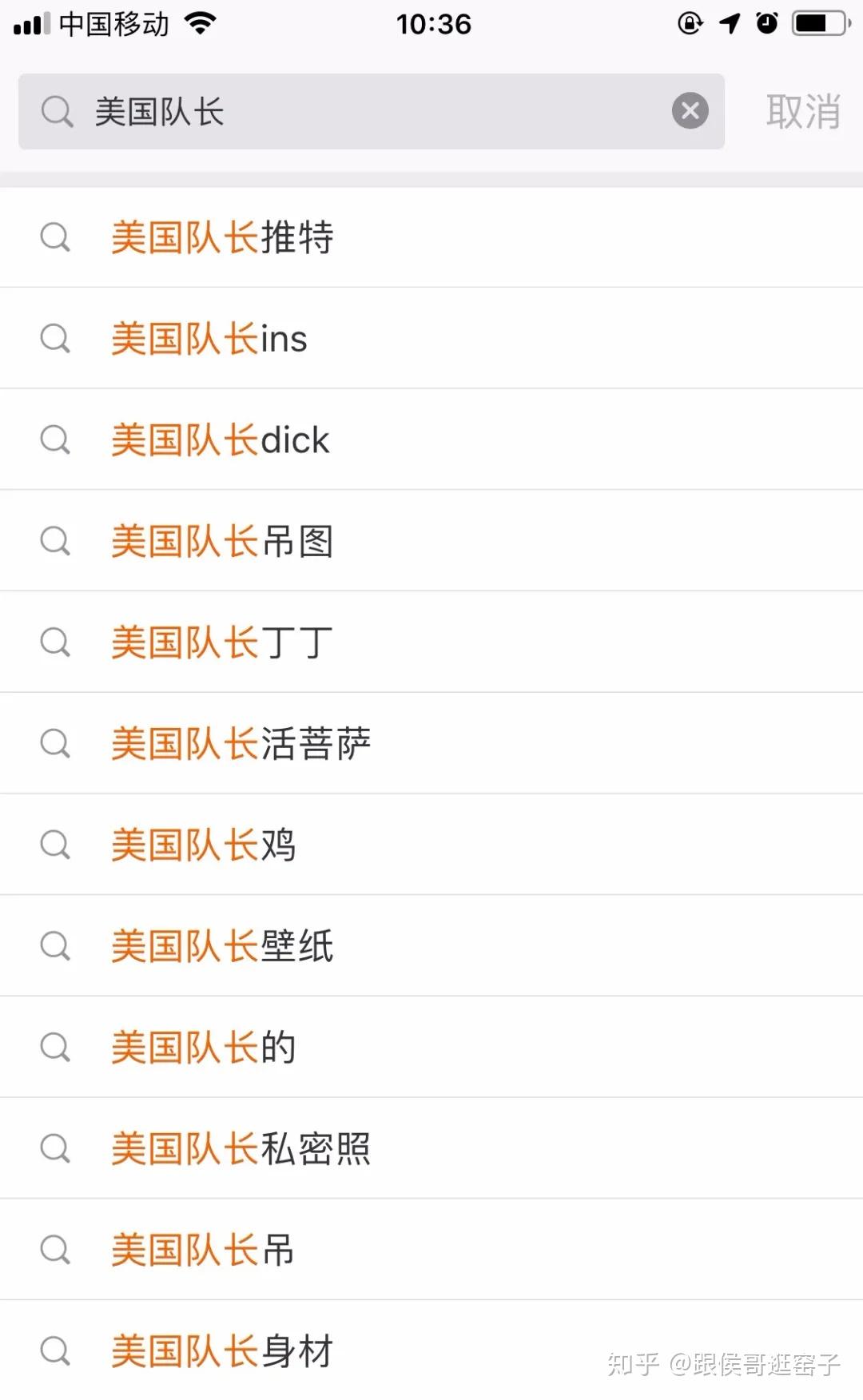Open the 美国队长活菩萨 suggestion
Screen dimensions: 863x1400
coord(241,744)
